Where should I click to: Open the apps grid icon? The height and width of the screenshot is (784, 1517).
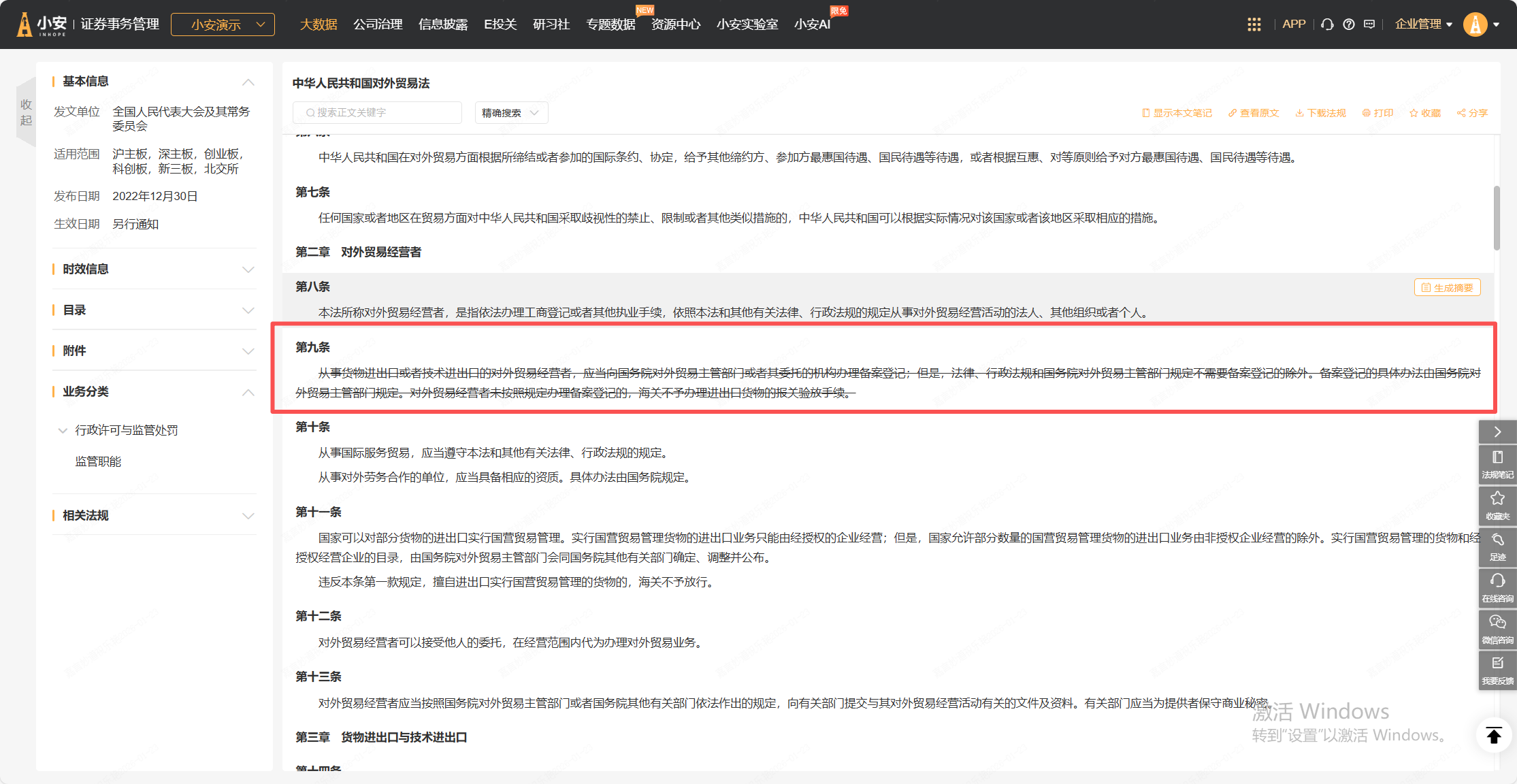pos(1254,24)
